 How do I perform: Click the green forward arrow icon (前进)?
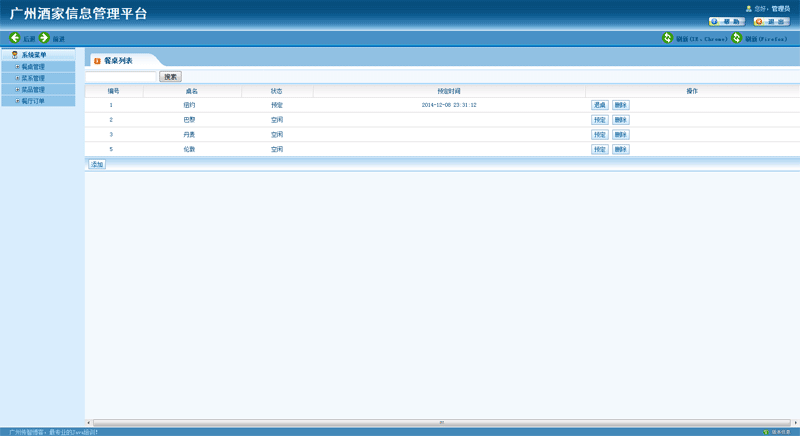click(44, 38)
